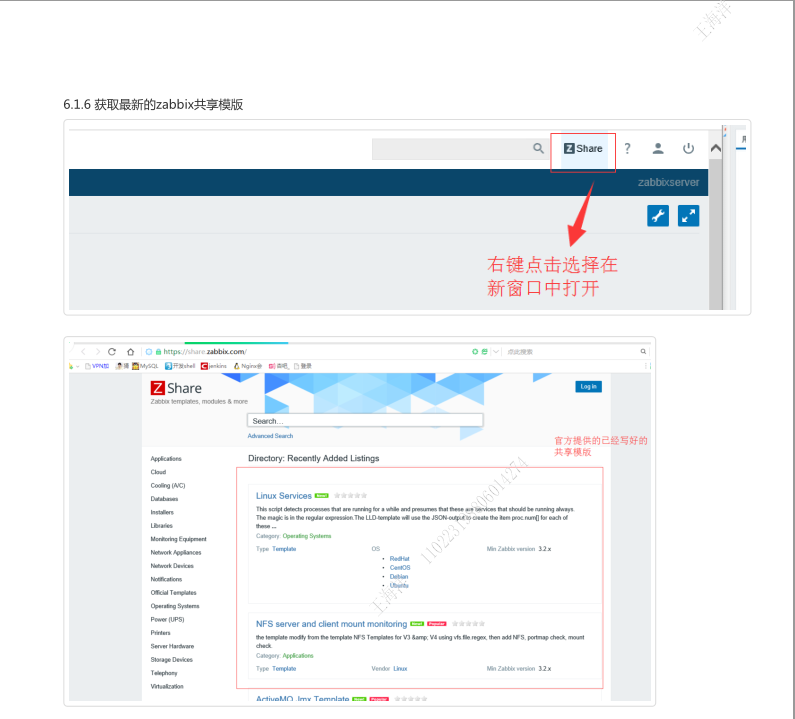Select the Databases category

click(164, 499)
